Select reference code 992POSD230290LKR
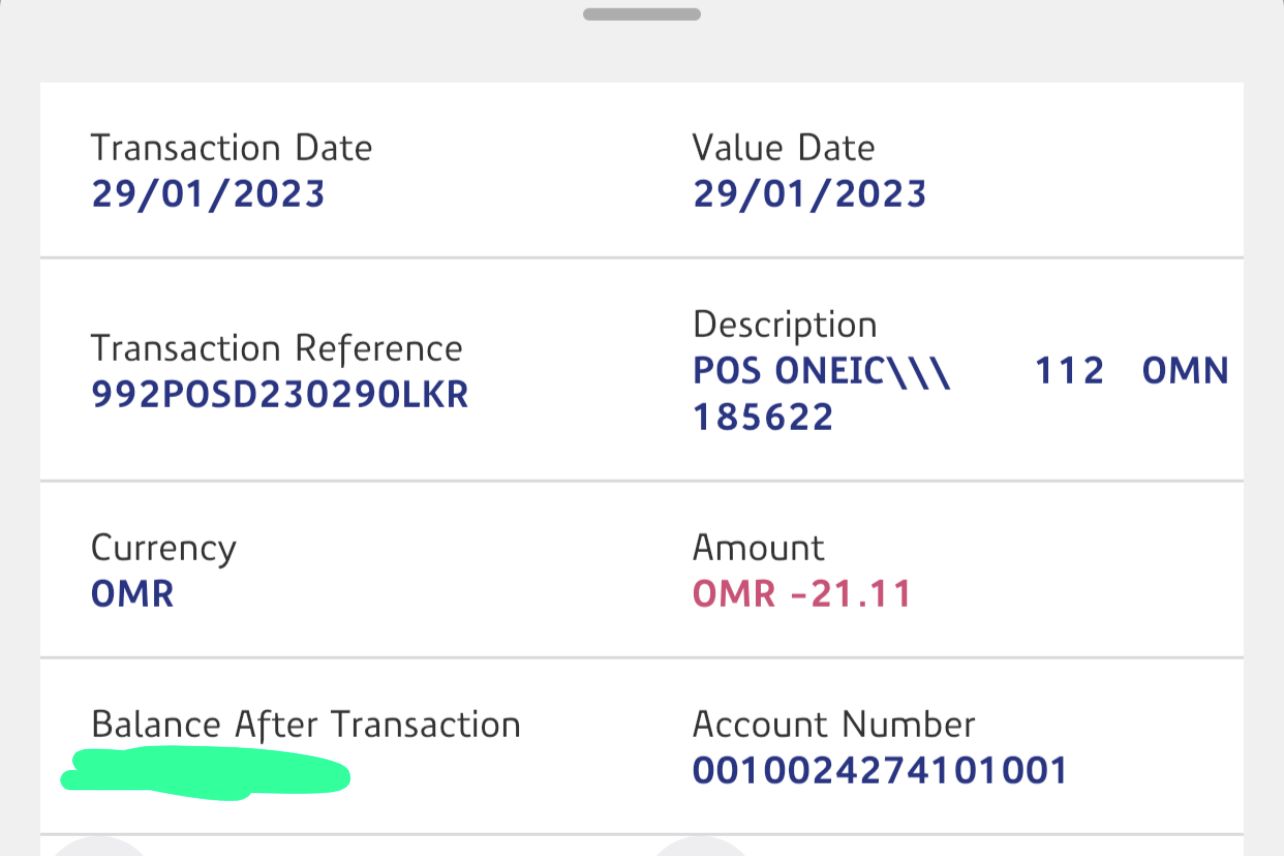1284x856 pixels. coord(279,394)
